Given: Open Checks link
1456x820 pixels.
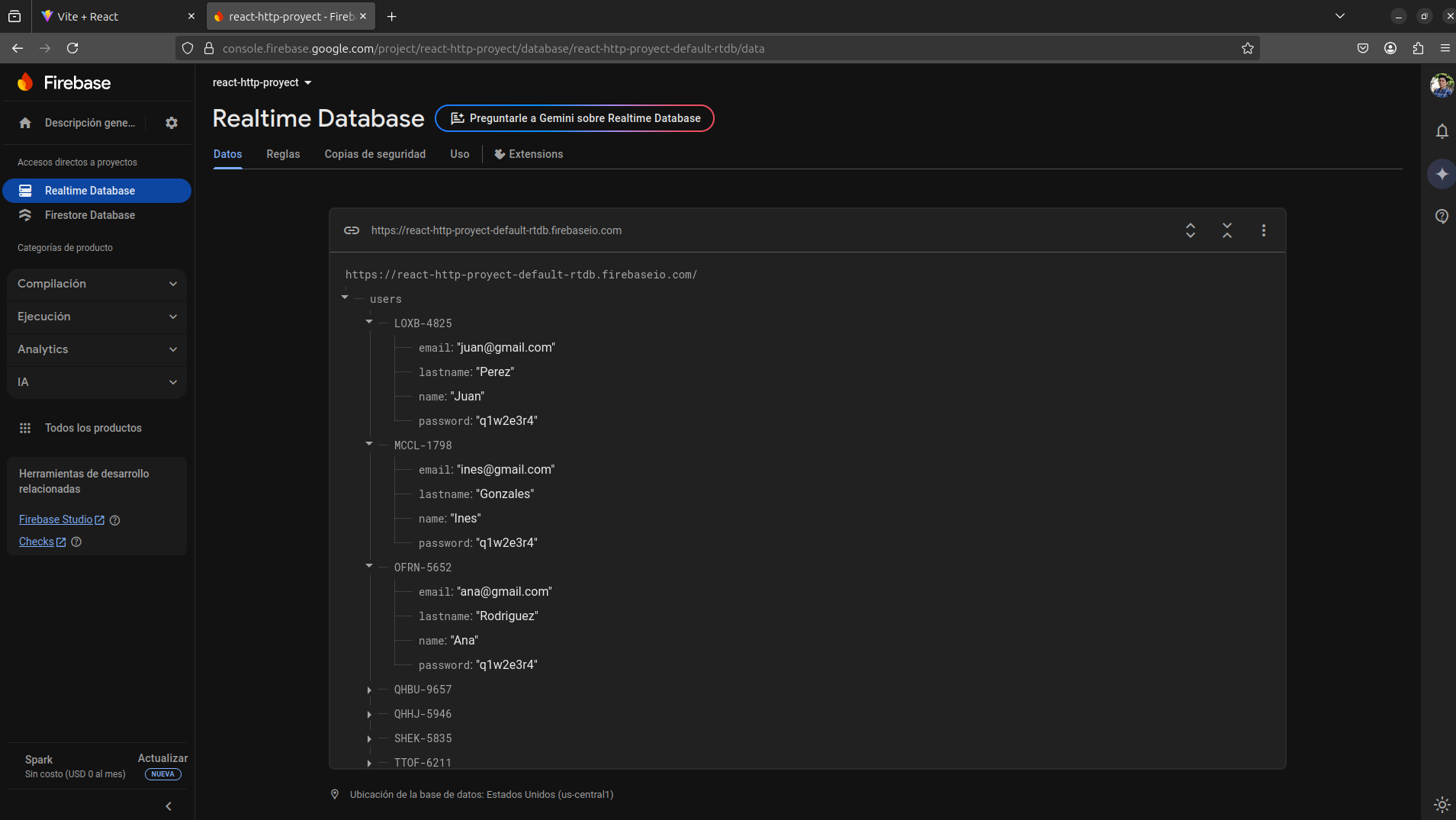Looking at the screenshot, I should 43,542.
